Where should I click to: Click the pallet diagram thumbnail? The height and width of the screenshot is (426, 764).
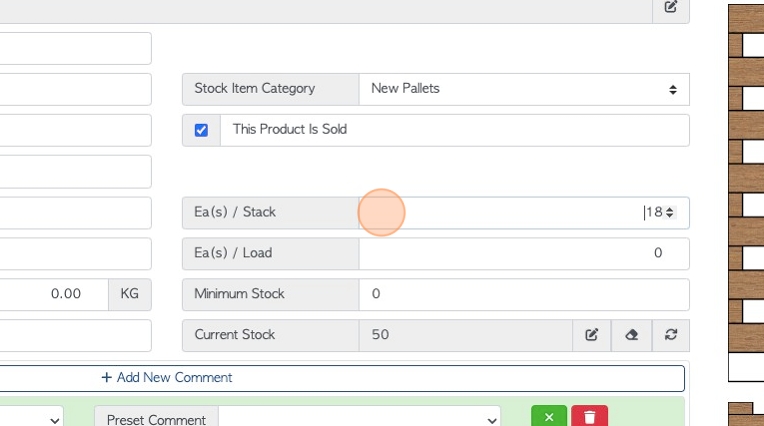click(746, 193)
